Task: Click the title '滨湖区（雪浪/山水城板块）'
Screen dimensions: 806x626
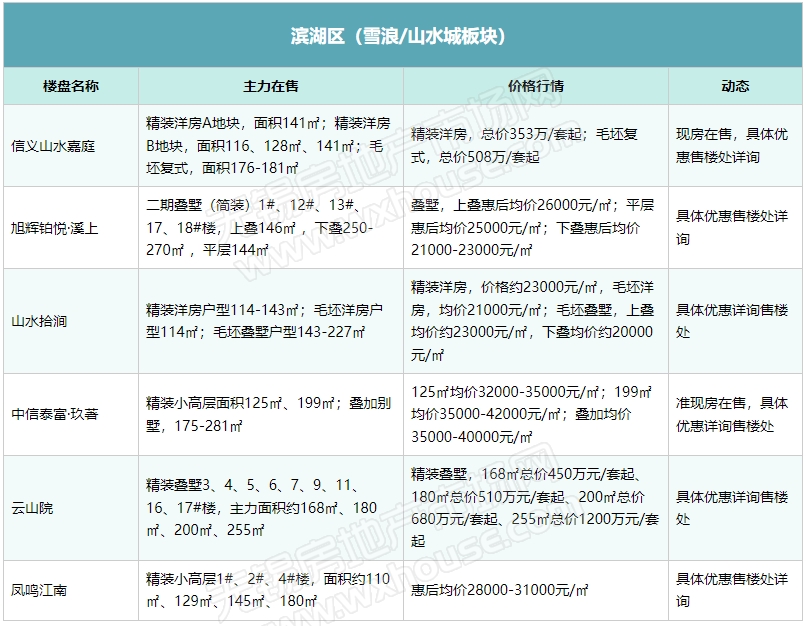Action: point(398,36)
